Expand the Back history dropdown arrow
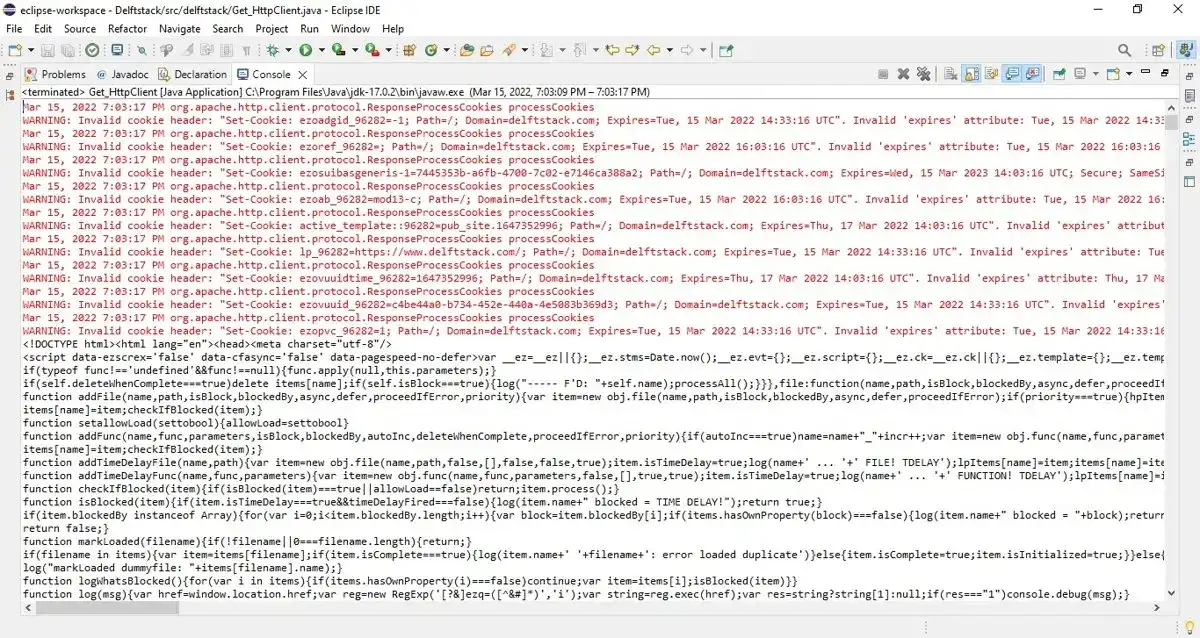Image resolution: width=1200 pixels, height=638 pixels. click(x=670, y=50)
